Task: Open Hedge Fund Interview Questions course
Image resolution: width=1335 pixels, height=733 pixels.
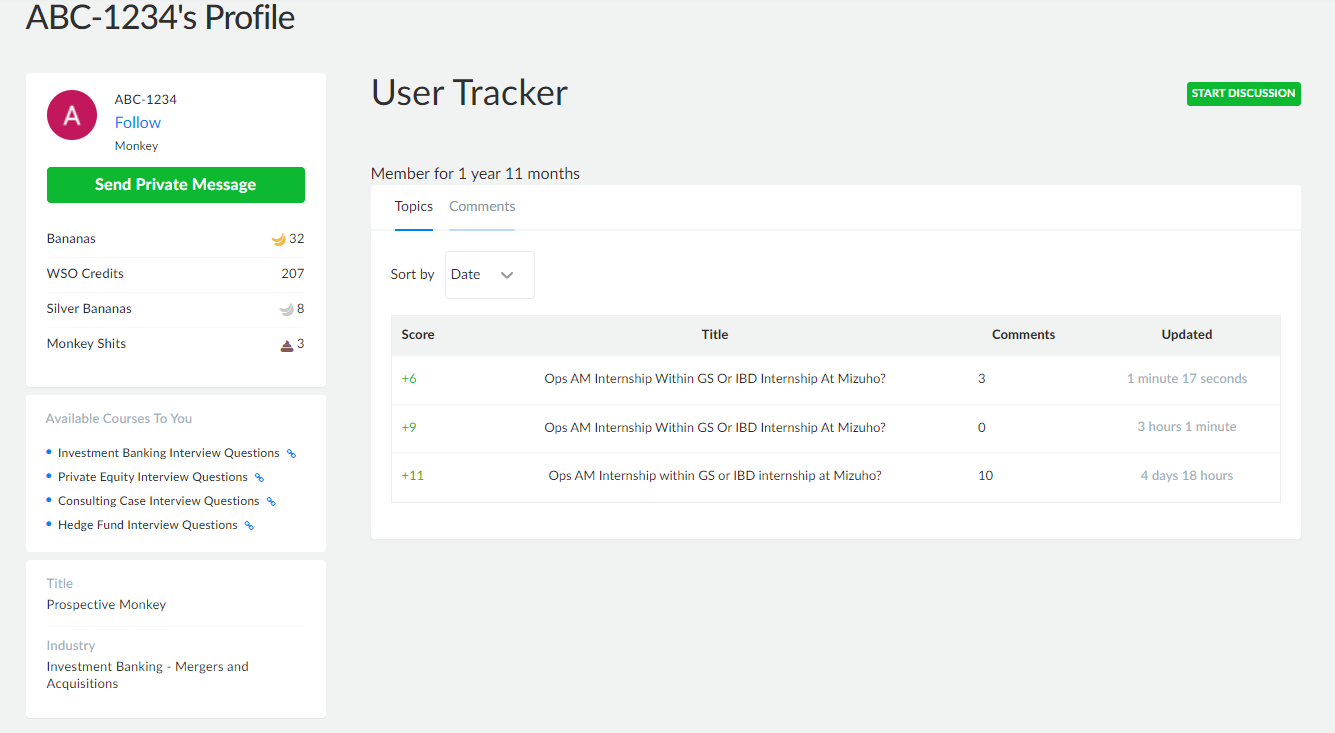Action: pos(148,525)
